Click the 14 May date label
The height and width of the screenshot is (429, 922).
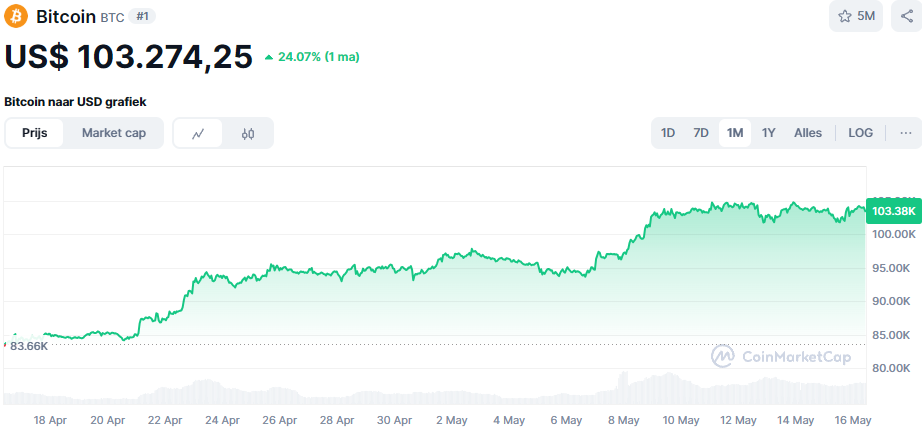[796, 420]
